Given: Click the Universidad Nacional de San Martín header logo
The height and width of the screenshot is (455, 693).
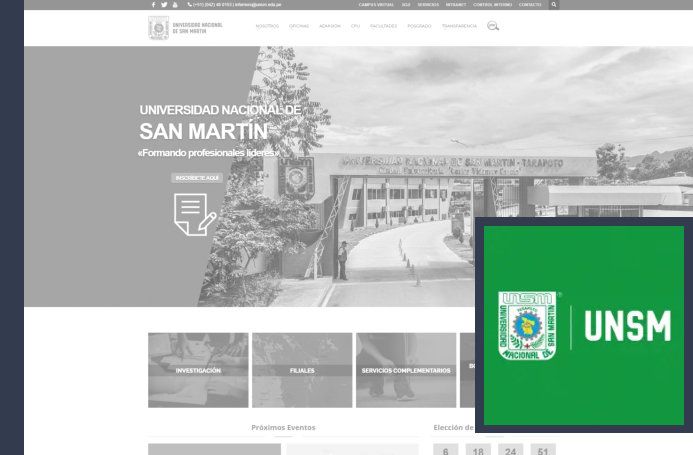Looking at the screenshot, I should tap(186, 28).
